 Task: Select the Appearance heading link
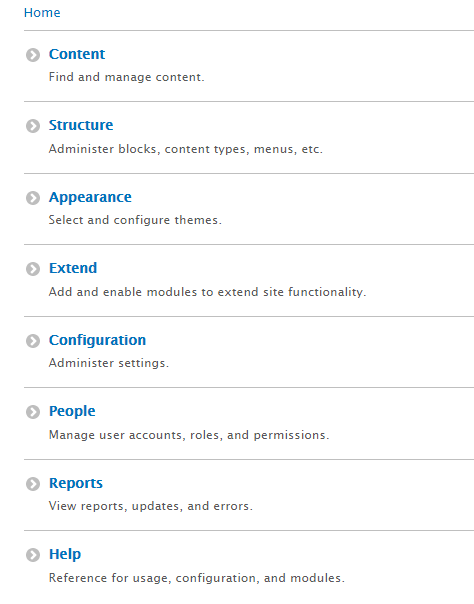pyautogui.click(x=90, y=197)
